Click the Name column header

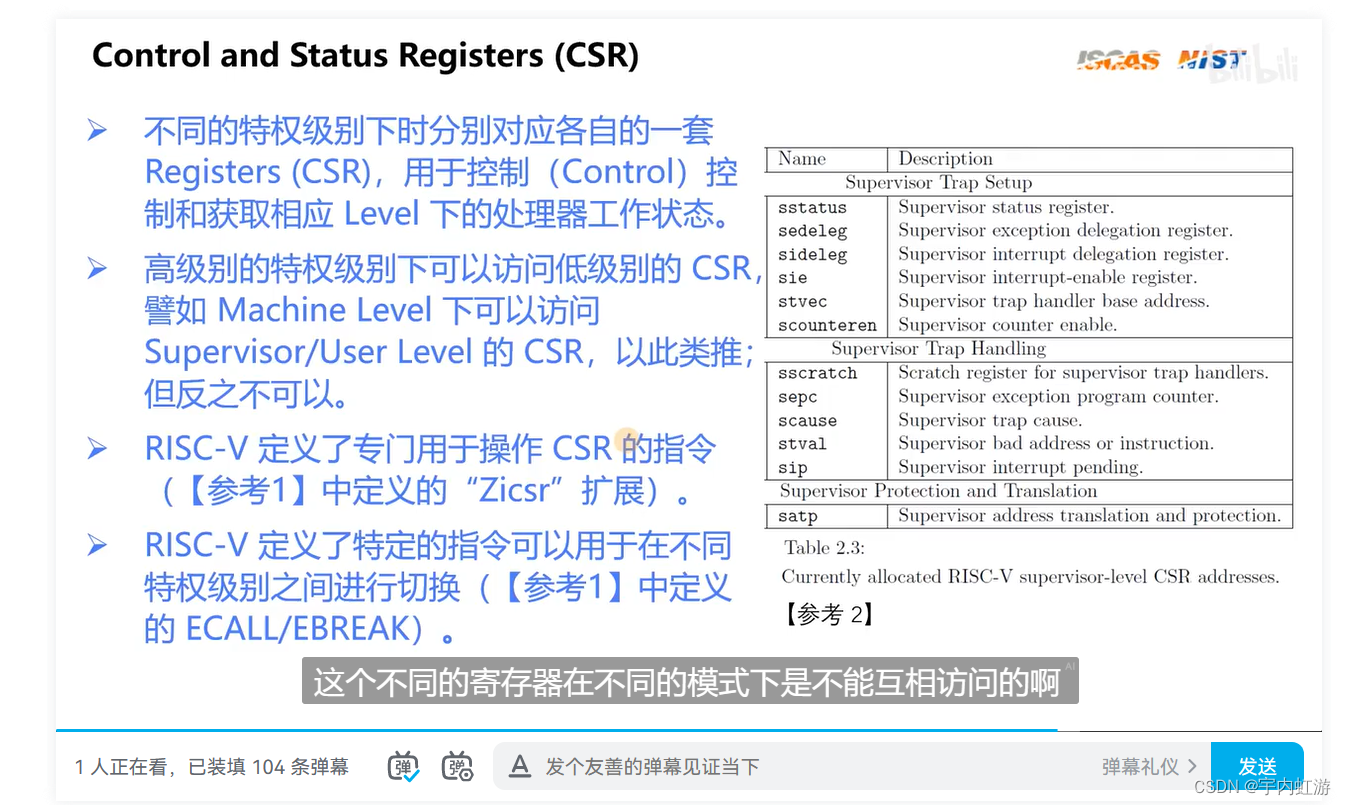[802, 159]
